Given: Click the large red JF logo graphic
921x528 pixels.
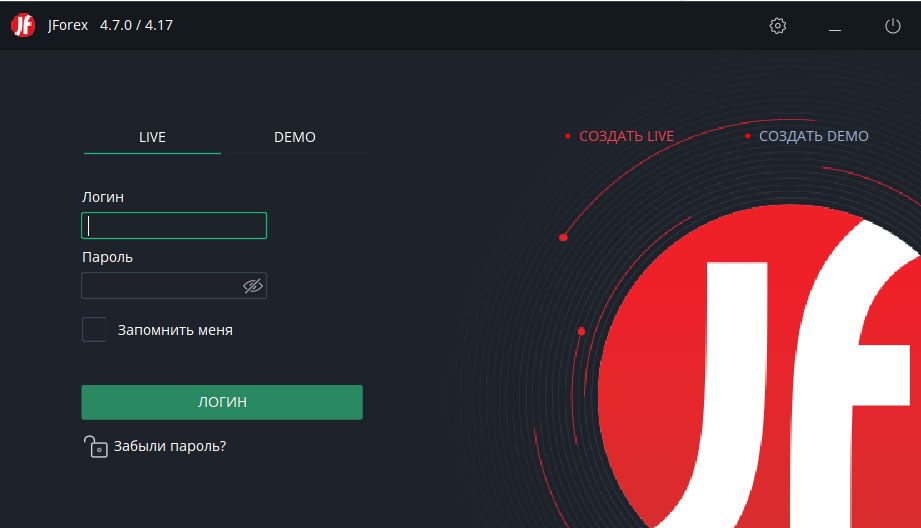Looking at the screenshot, I should tap(770, 370).
